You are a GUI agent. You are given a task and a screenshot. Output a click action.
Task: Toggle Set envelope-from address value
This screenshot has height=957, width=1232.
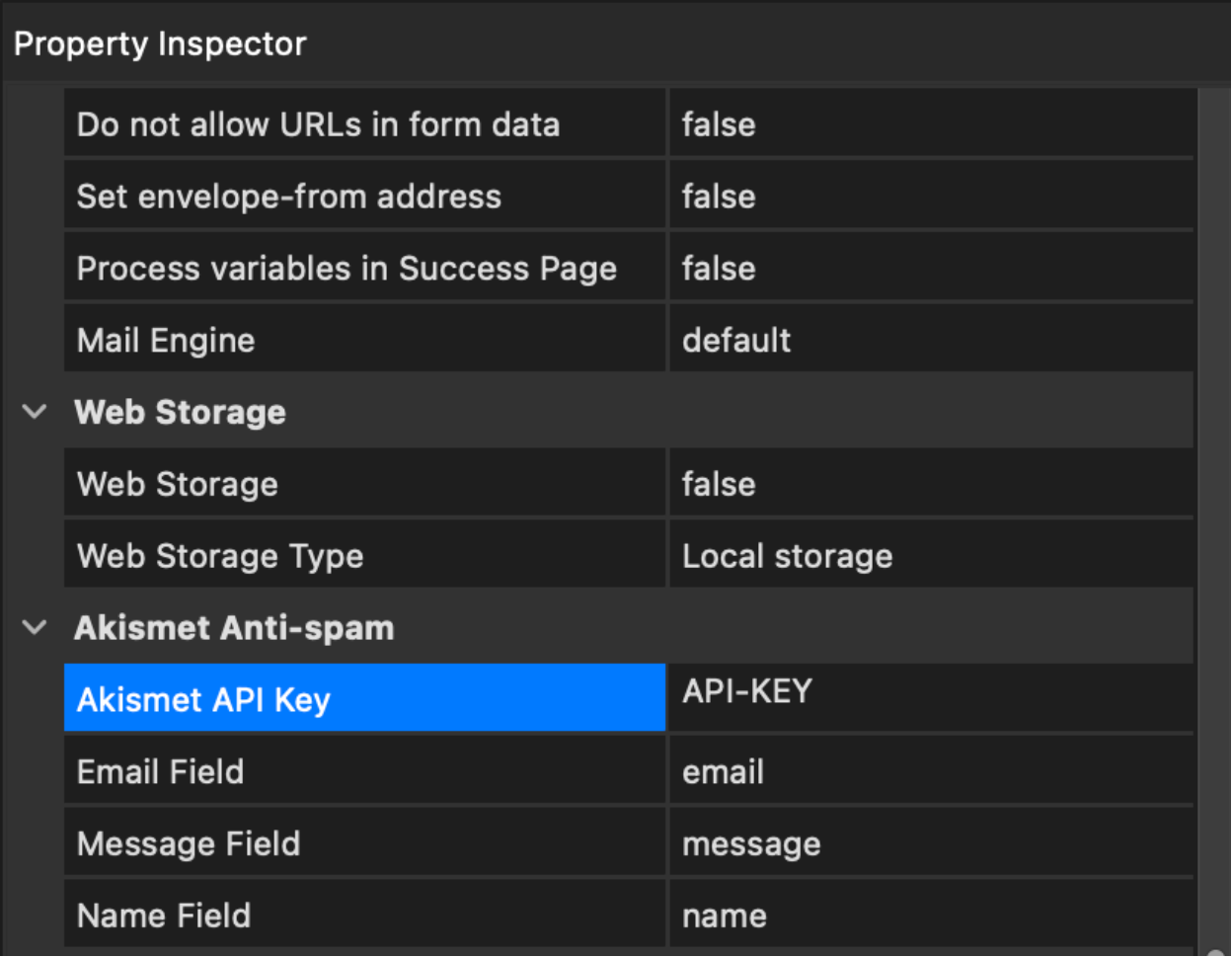tap(930, 197)
